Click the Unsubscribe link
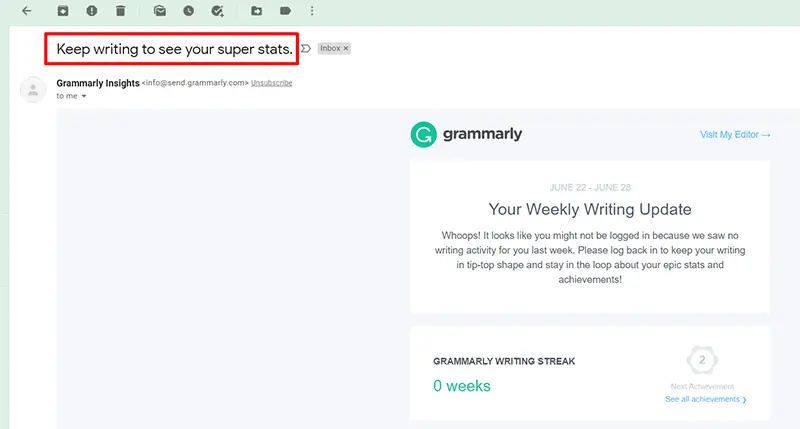Image resolution: width=800 pixels, height=429 pixels. pyautogui.click(x=271, y=83)
